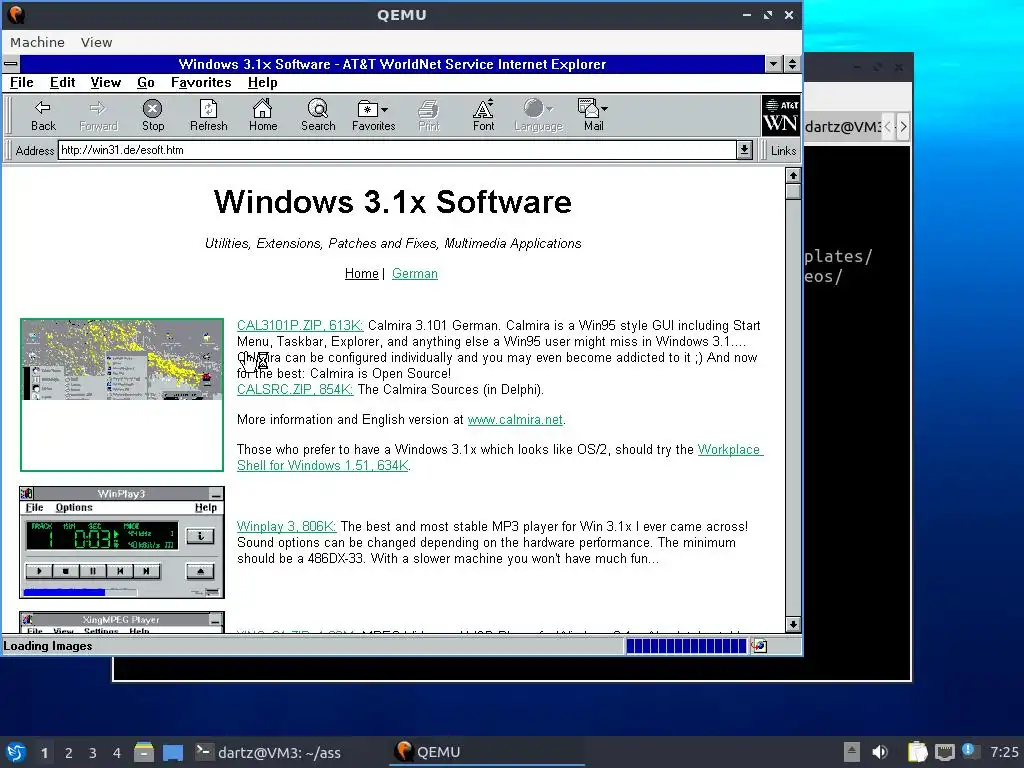Open the Search toolbar button
Viewport: 1024px width, 768px height.
tap(318, 116)
